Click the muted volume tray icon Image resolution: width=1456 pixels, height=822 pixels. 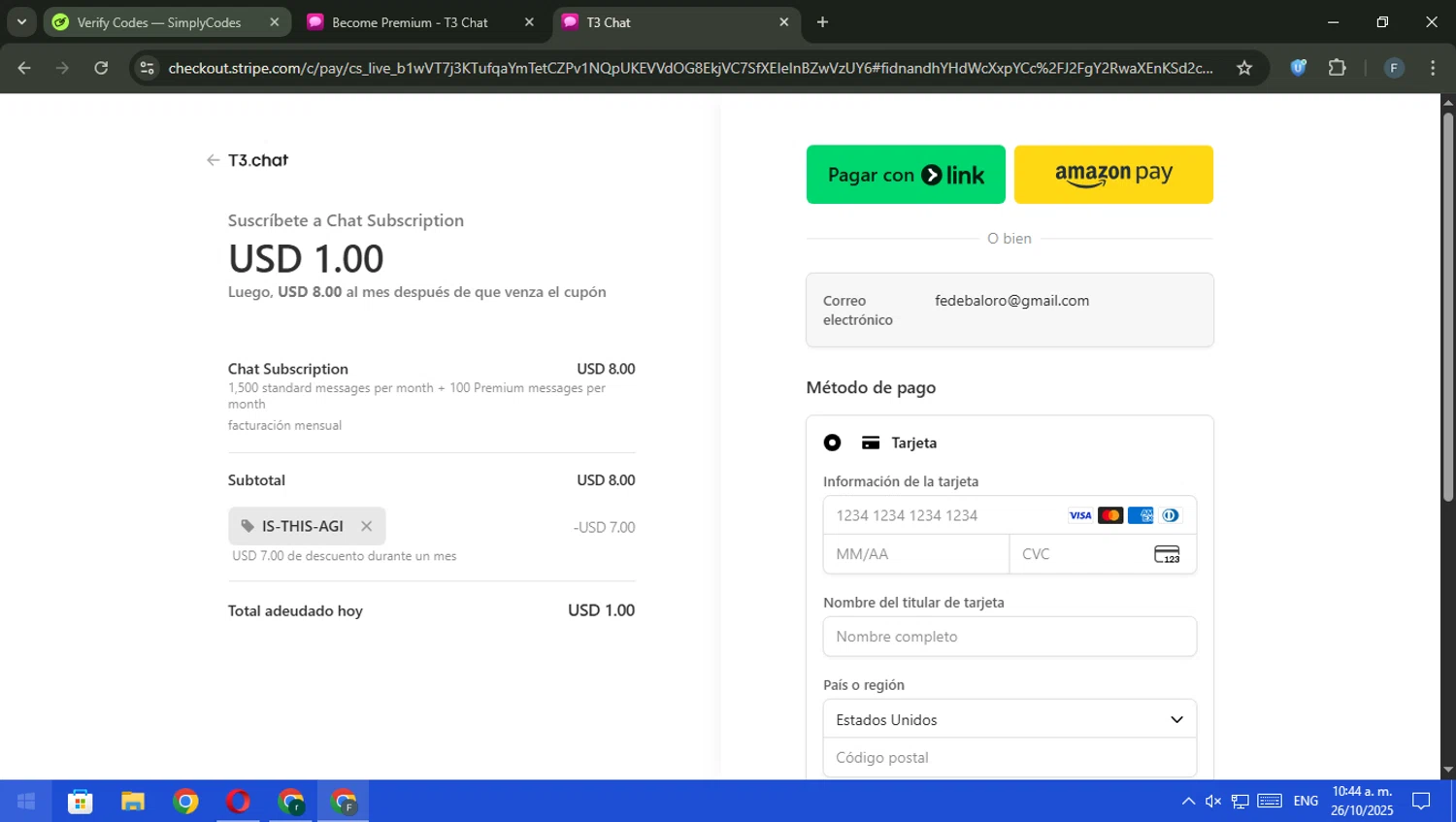(x=1213, y=802)
